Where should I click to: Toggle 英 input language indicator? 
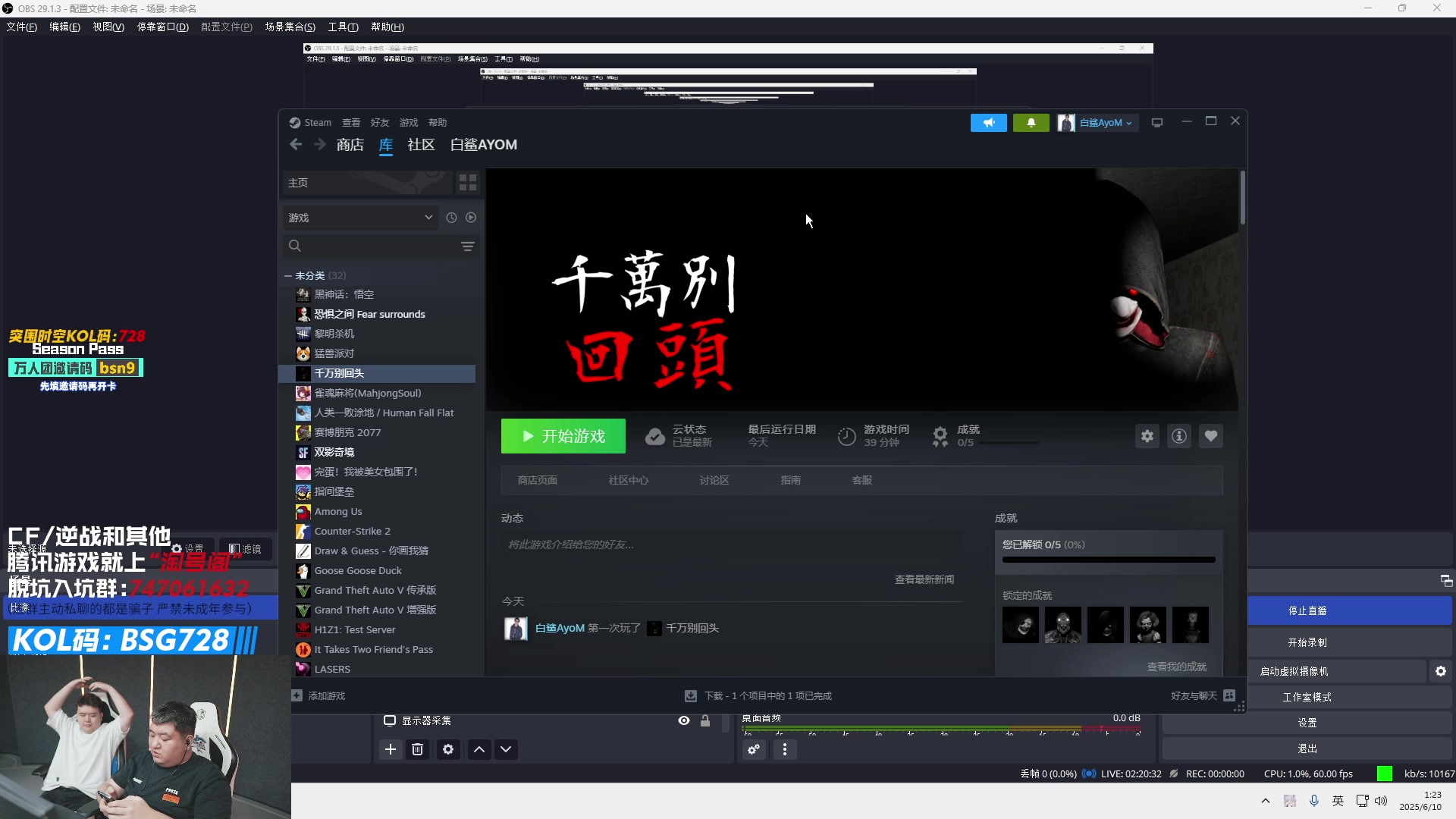point(1338,801)
